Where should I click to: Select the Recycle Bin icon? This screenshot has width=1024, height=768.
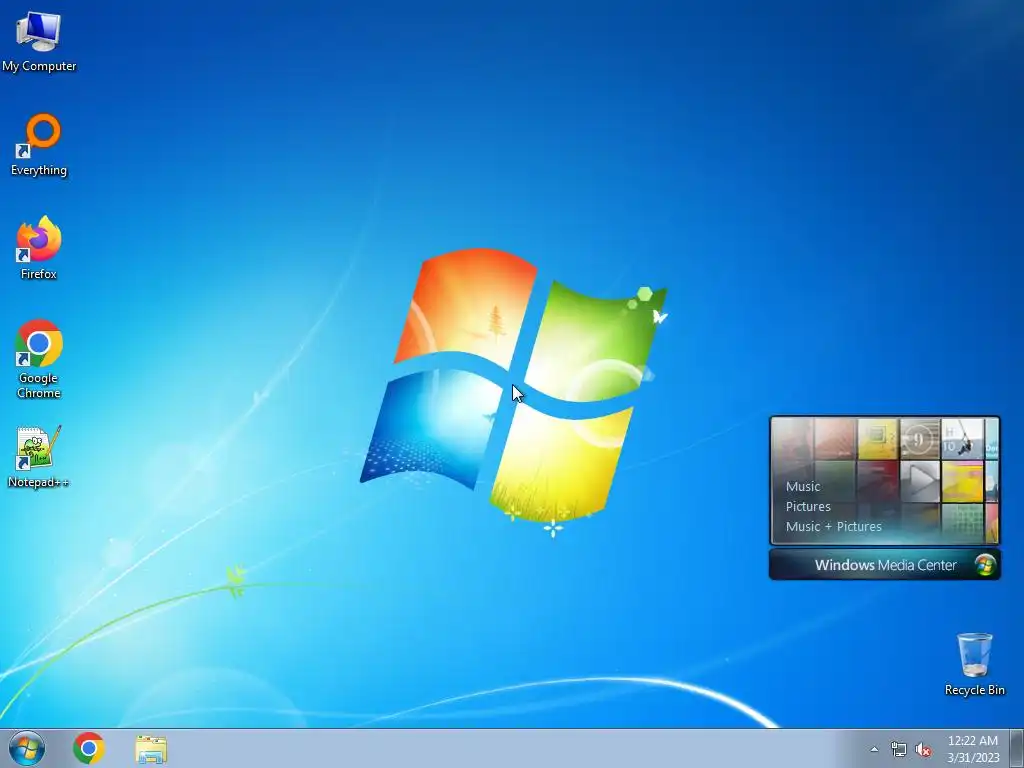pyautogui.click(x=974, y=664)
